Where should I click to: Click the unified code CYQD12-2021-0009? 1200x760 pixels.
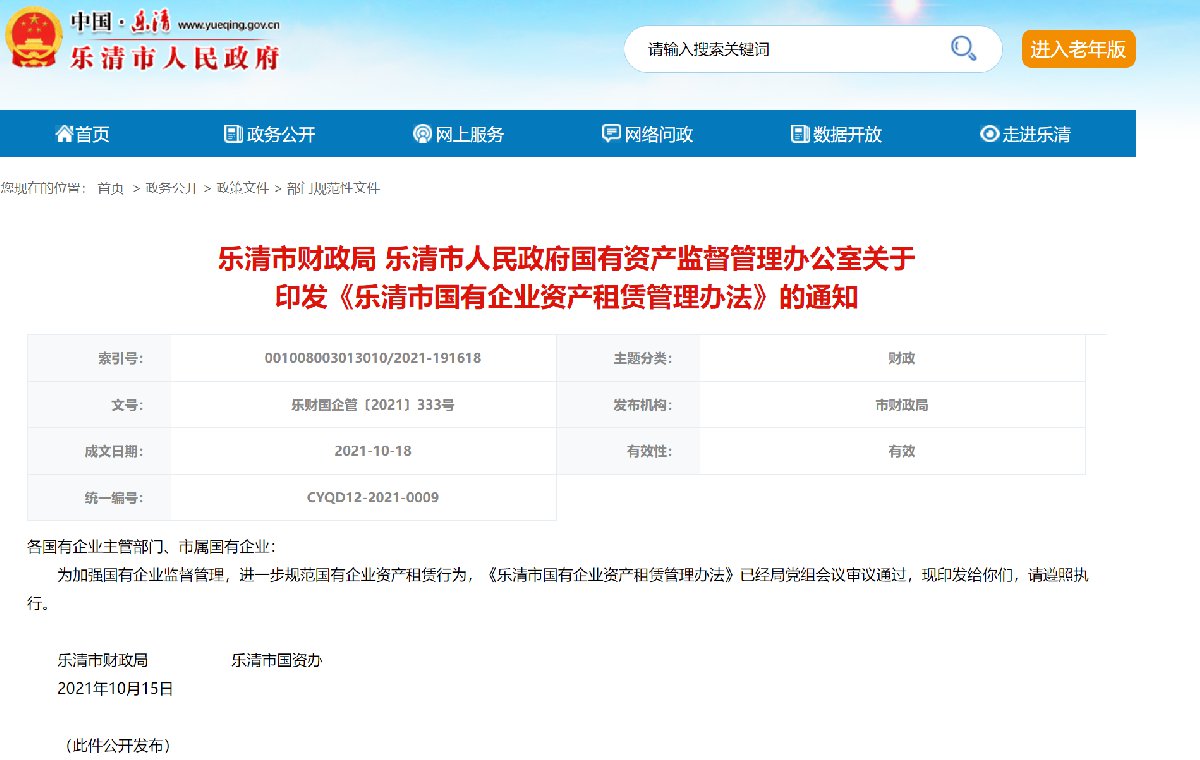(x=372, y=497)
